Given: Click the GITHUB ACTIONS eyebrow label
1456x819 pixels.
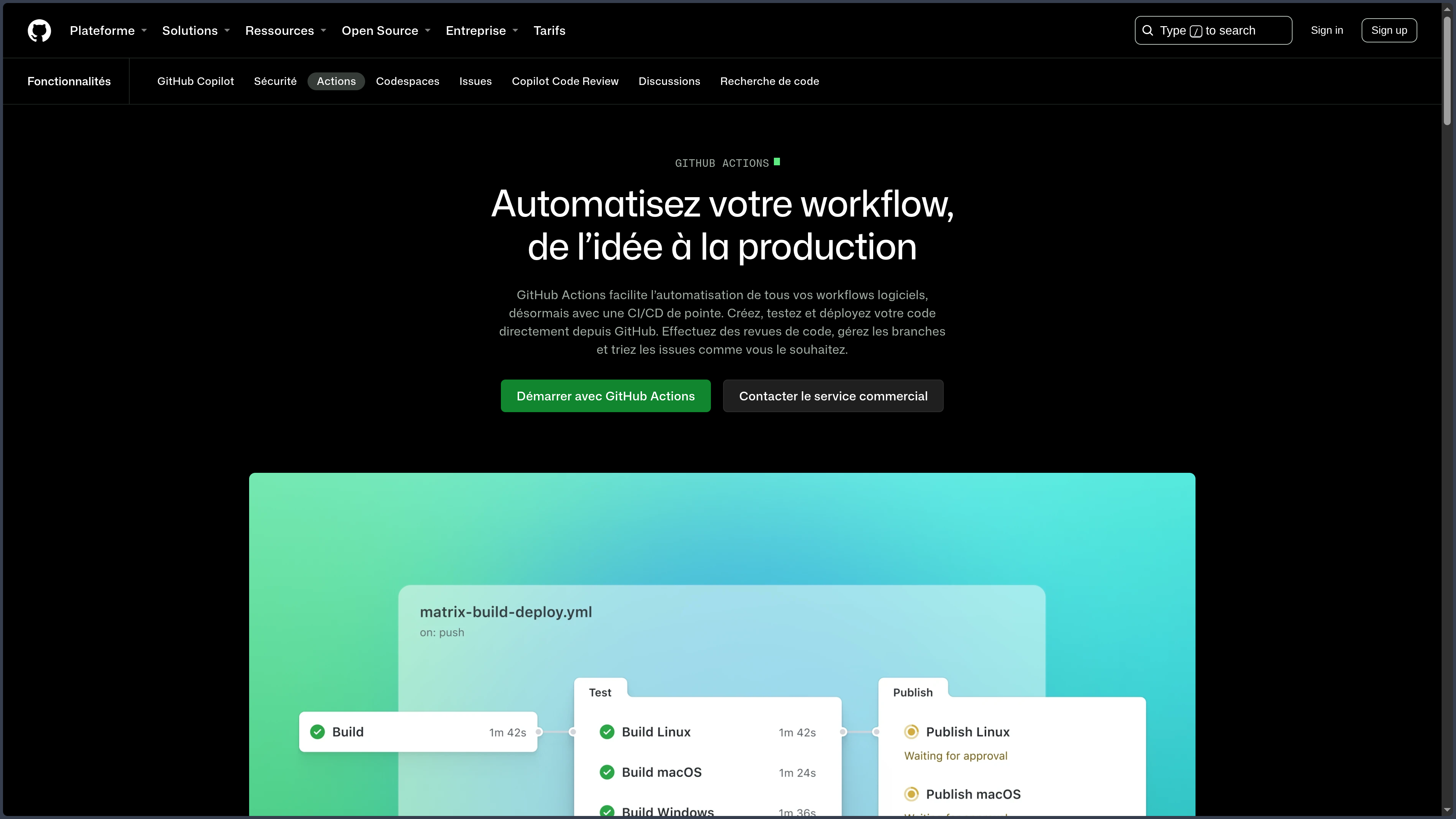Looking at the screenshot, I should tap(722, 163).
